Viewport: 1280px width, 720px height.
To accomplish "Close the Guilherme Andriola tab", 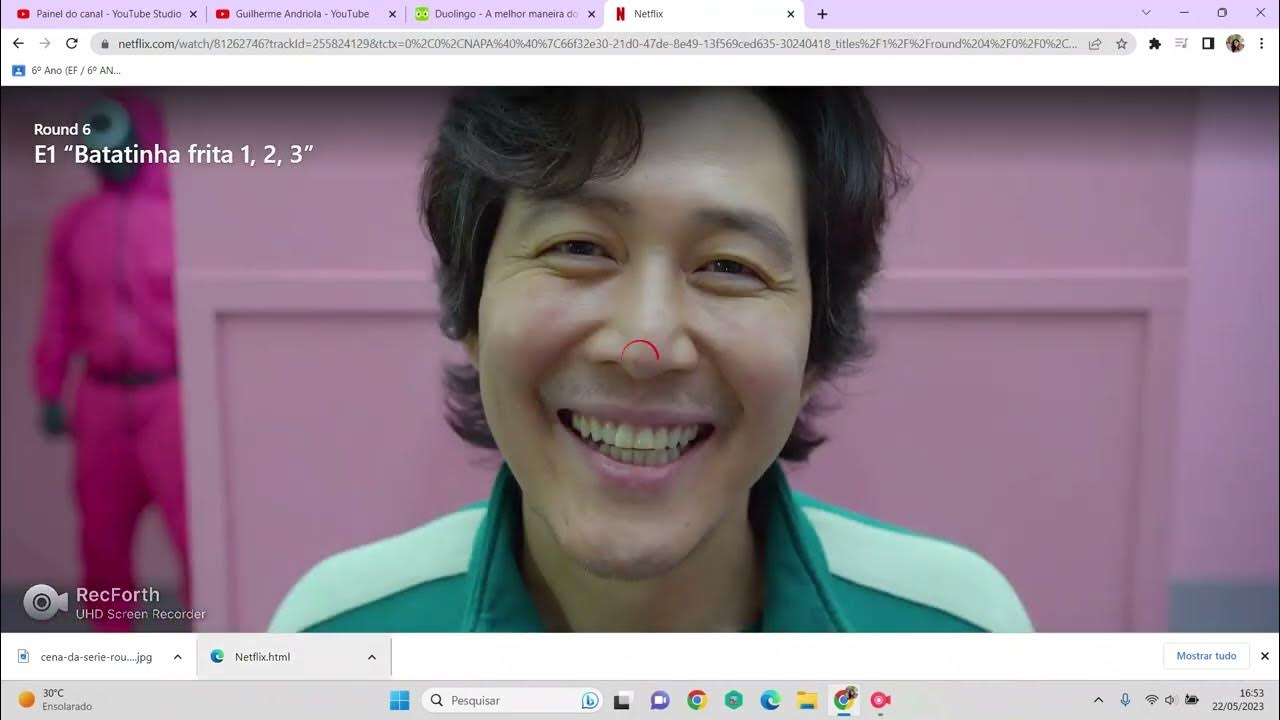I will pyautogui.click(x=392, y=14).
